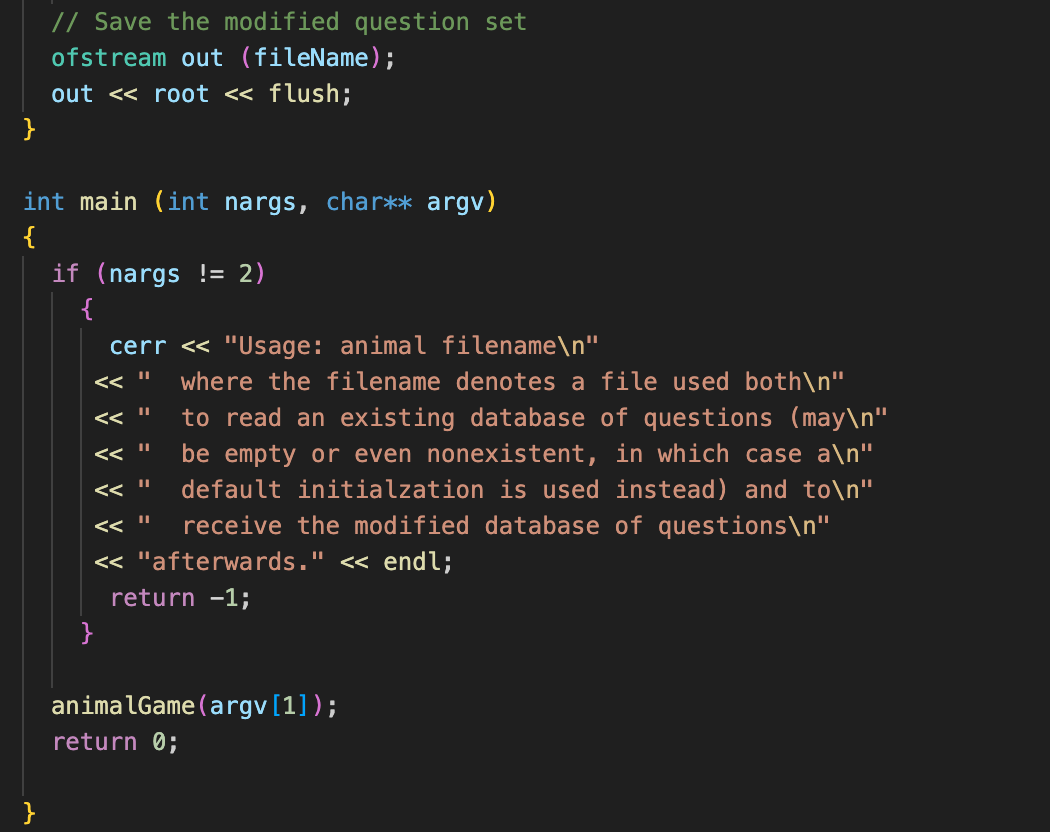The image size is (1050, 832).
Task: Click the main function name
Action: click(108, 201)
